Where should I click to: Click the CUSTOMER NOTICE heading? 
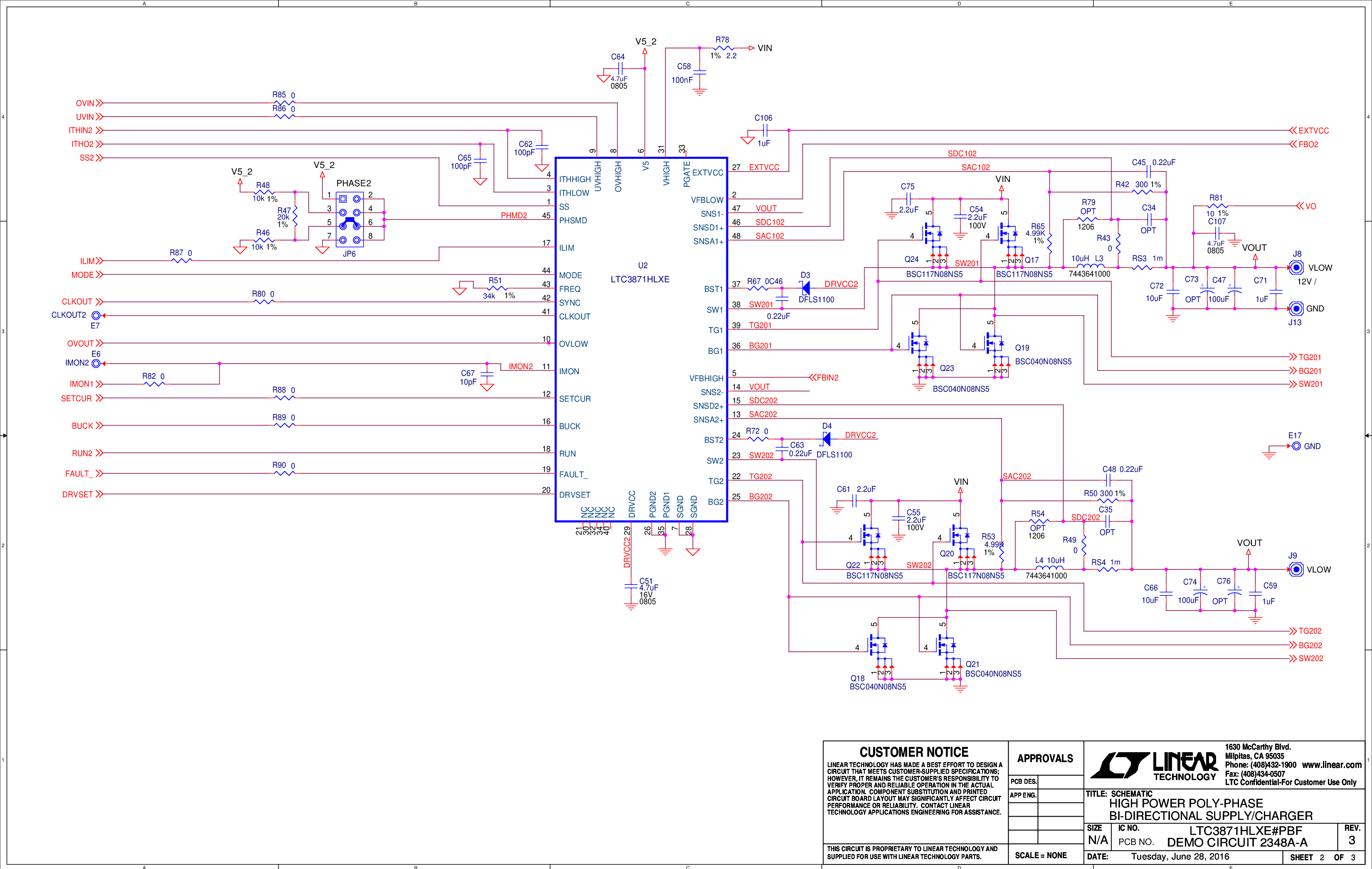(914, 752)
